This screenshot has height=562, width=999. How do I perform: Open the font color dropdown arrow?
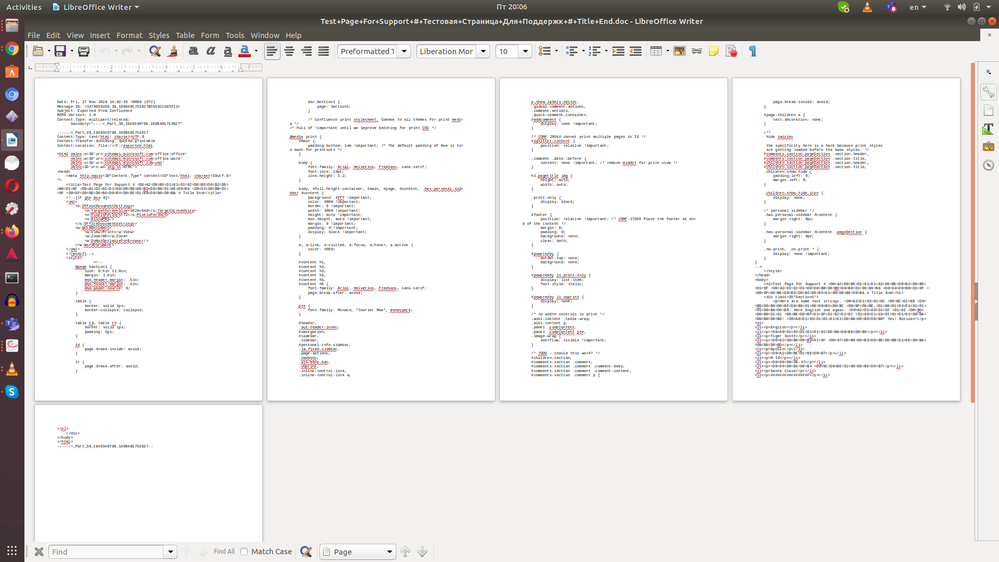256,51
